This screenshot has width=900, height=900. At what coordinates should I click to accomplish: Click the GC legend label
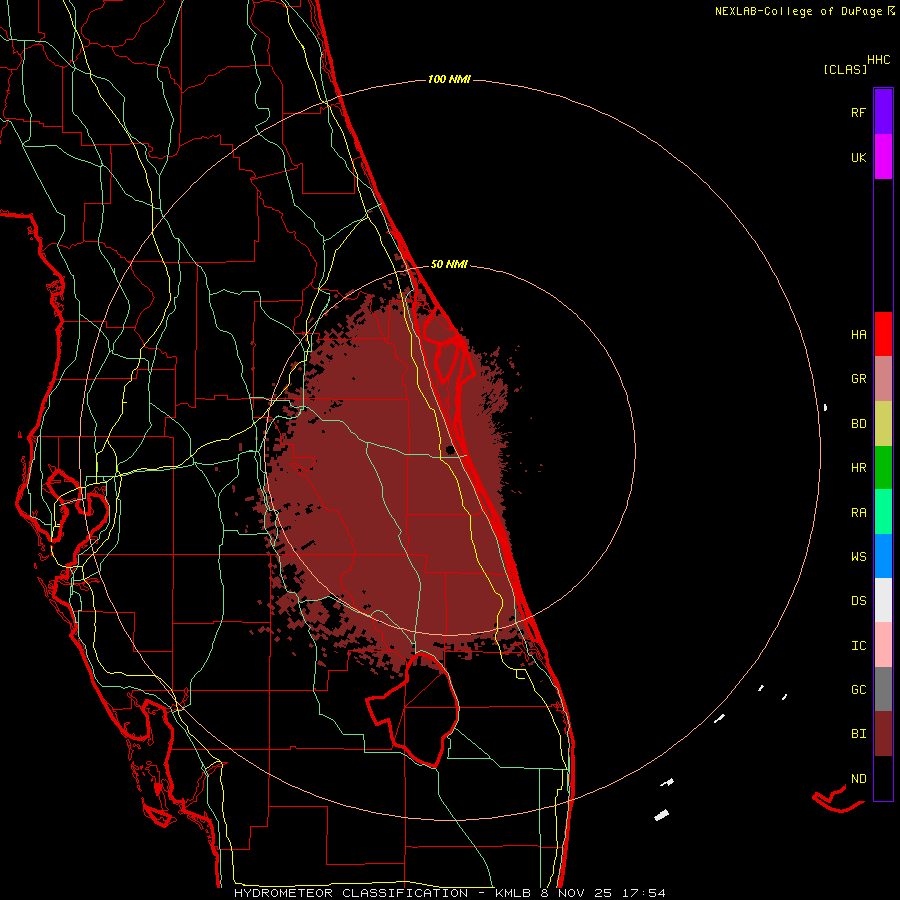coord(858,690)
